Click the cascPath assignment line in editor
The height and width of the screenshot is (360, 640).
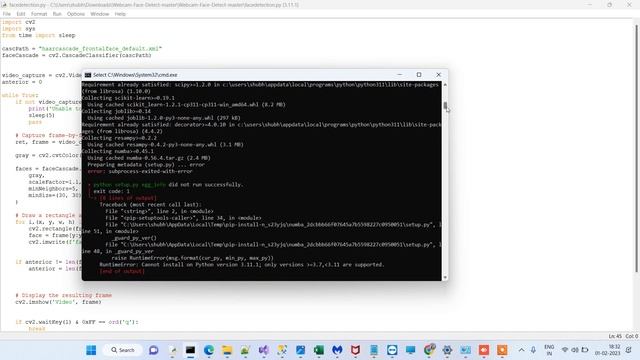pyautogui.click(x=82, y=49)
